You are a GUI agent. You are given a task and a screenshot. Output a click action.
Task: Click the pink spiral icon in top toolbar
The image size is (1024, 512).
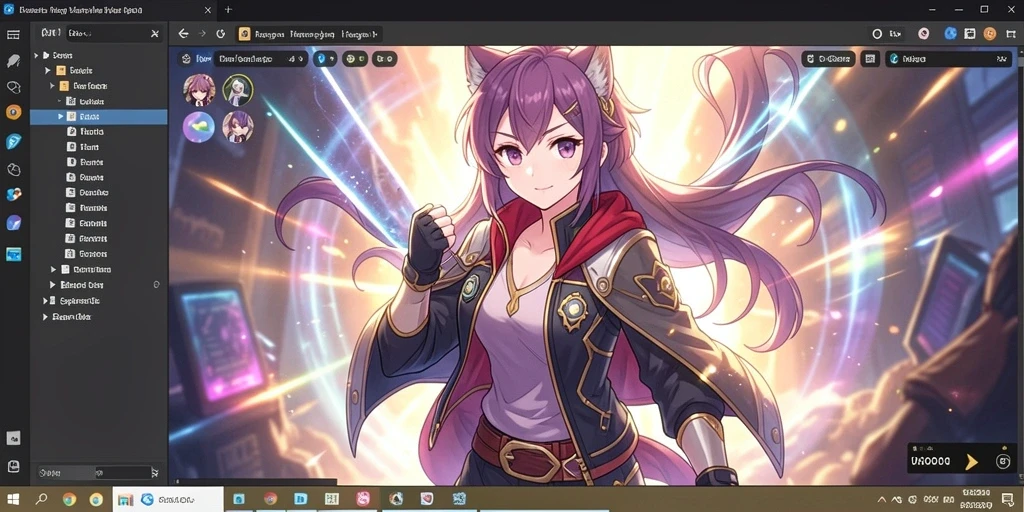[923, 34]
